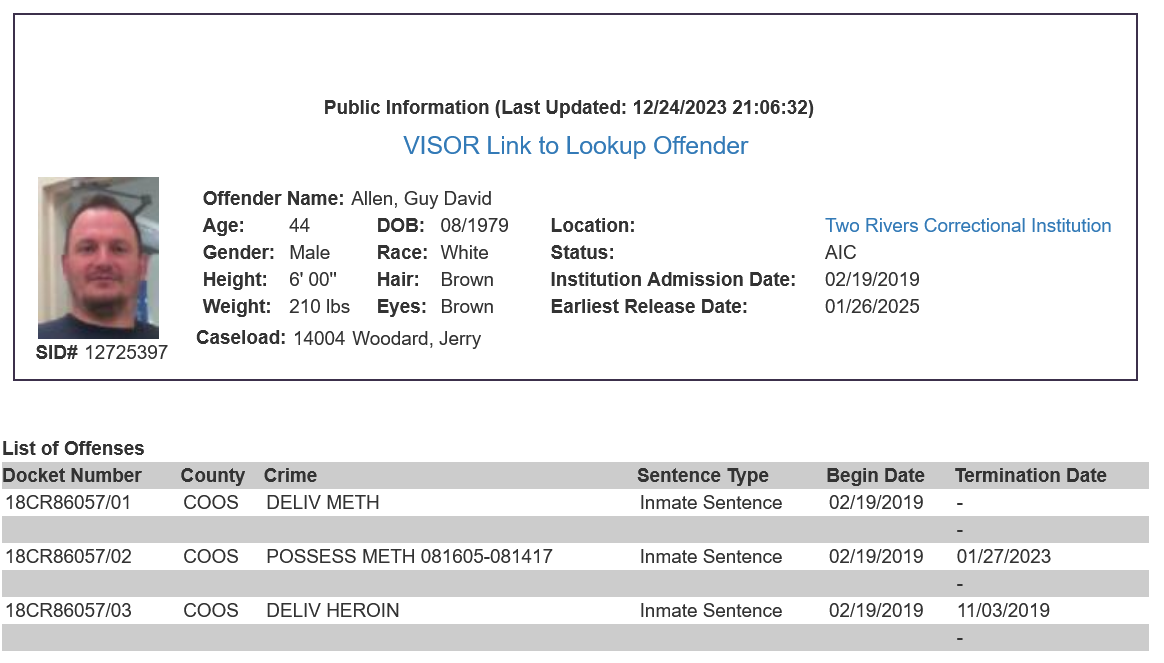Click the DELIV METH crime cell
The height and width of the screenshot is (663, 1164).
[x=323, y=503]
